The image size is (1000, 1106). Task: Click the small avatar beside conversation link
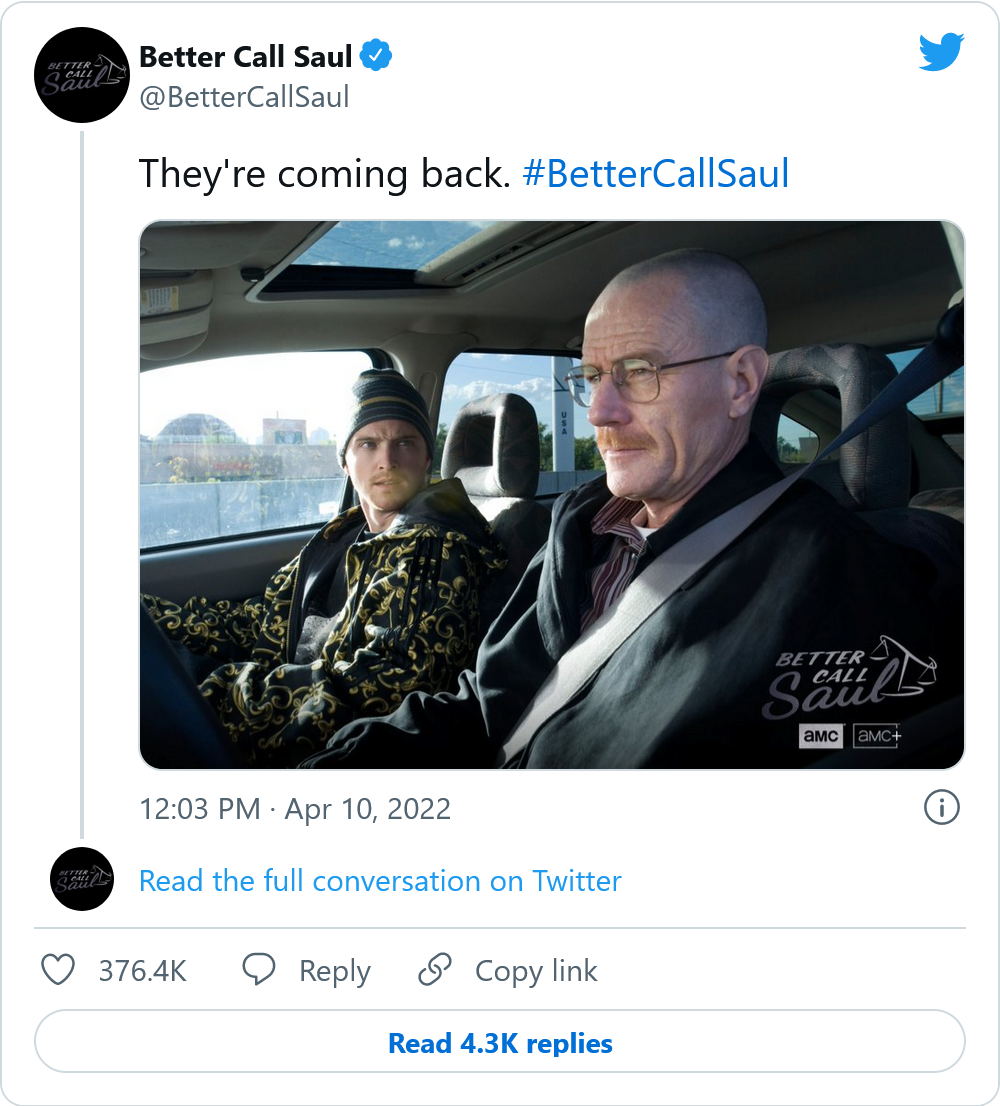(x=82, y=879)
